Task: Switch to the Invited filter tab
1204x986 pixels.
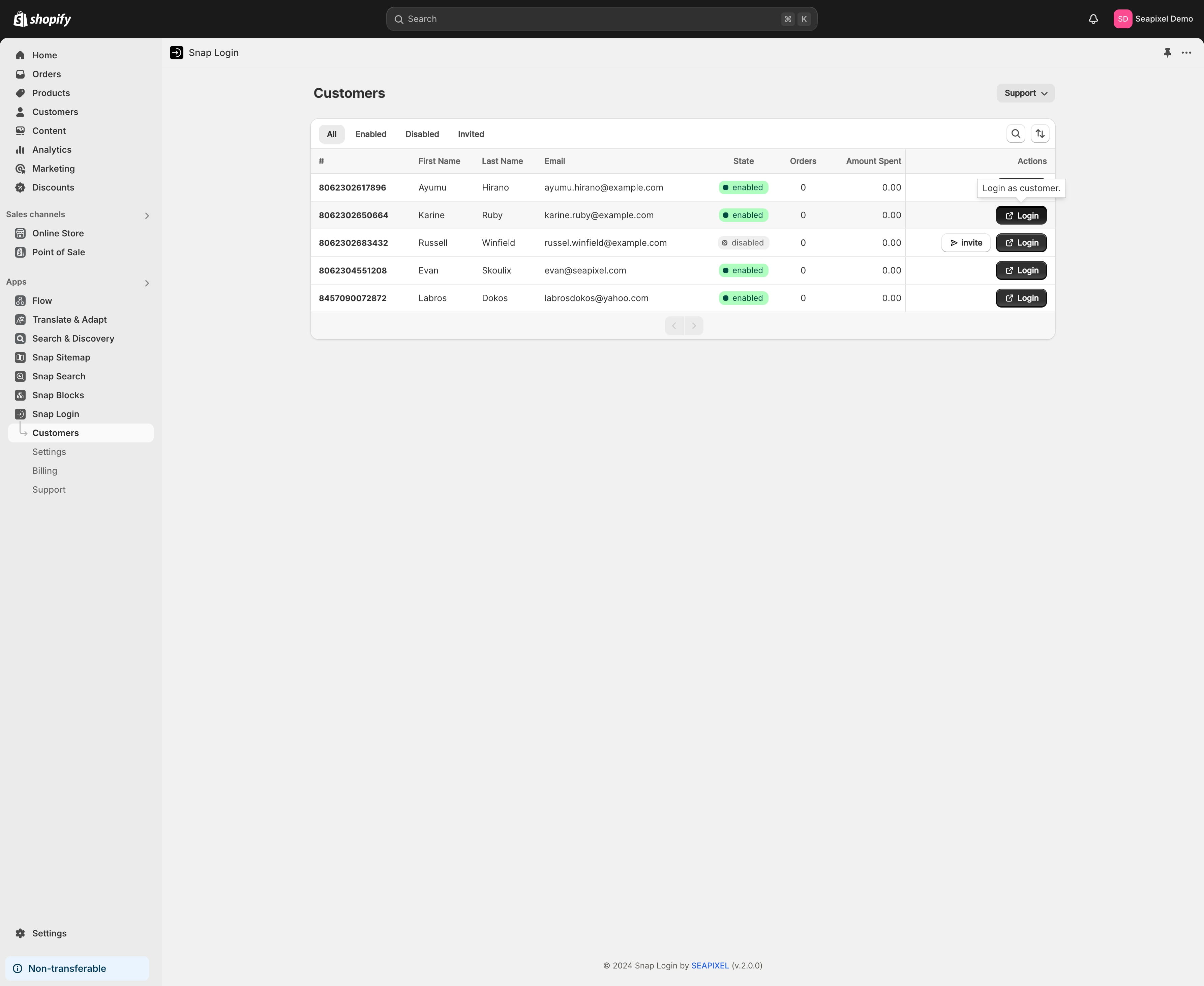Action: 471,134
